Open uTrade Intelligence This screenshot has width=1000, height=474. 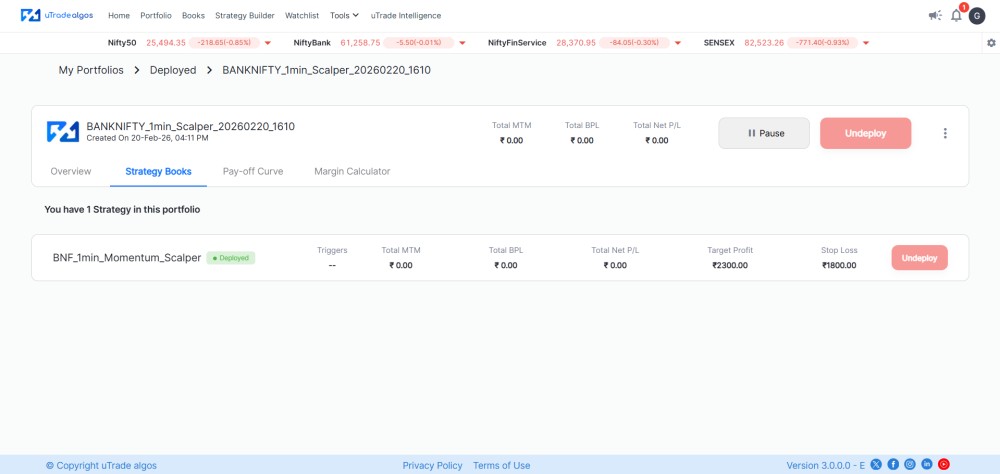[406, 15]
